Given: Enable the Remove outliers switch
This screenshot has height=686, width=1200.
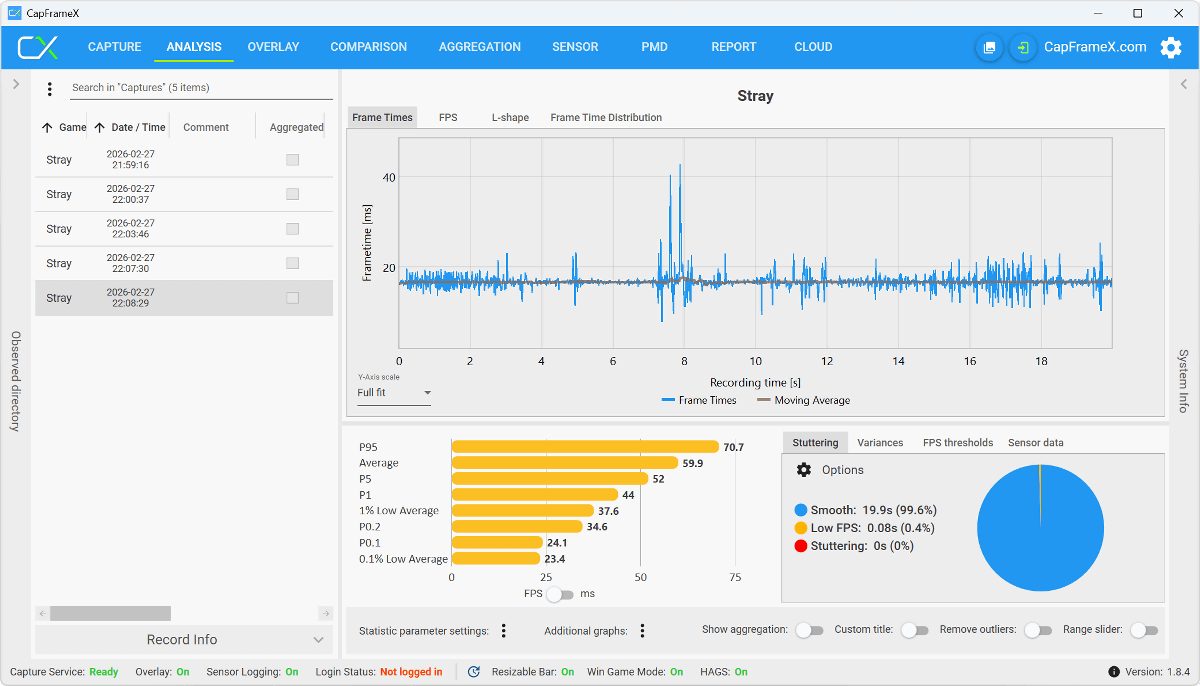Looking at the screenshot, I should [1038, 631].
